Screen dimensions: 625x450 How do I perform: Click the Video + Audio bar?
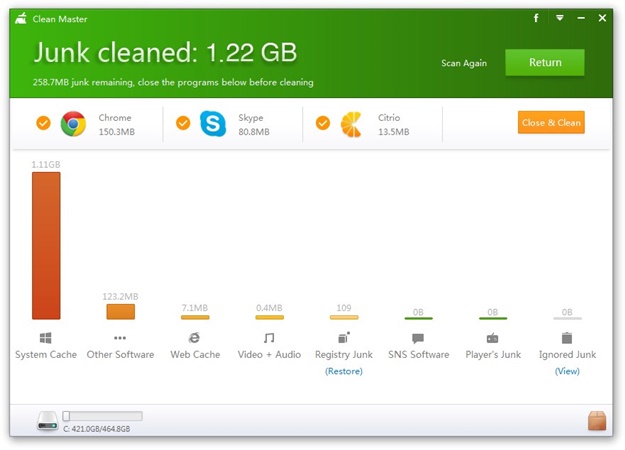[269, 317]
